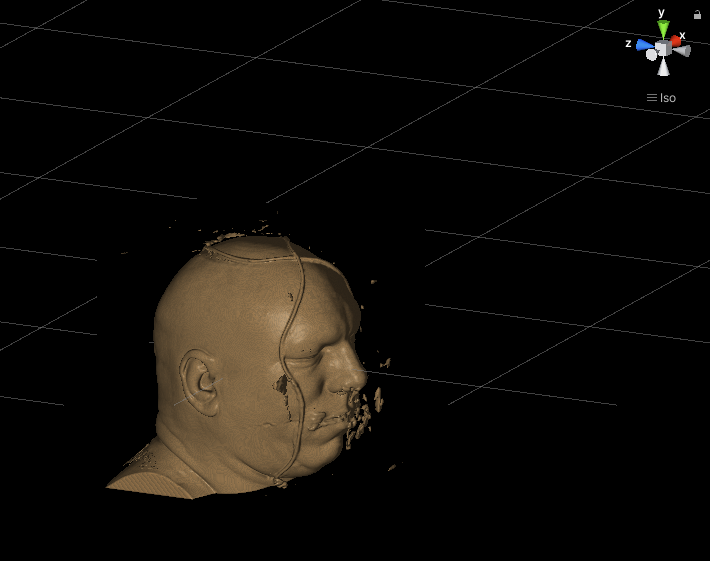Click the back of the head model
The image size is (710, 561).
pyautogui.click(x=167, y=330)
